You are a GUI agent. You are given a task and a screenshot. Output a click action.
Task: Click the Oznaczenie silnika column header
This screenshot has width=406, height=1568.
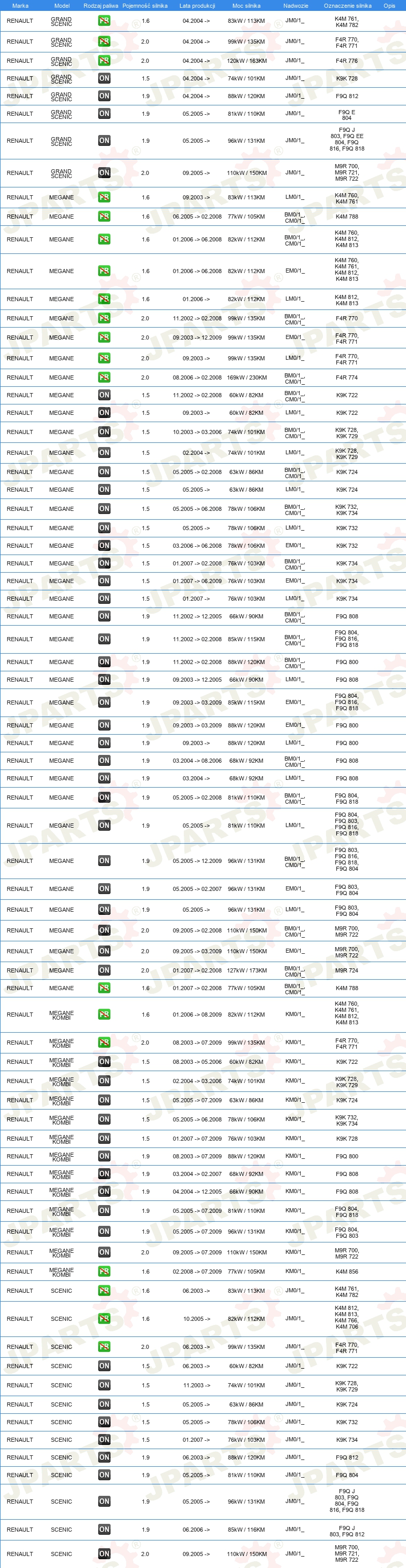click(347, 6)
